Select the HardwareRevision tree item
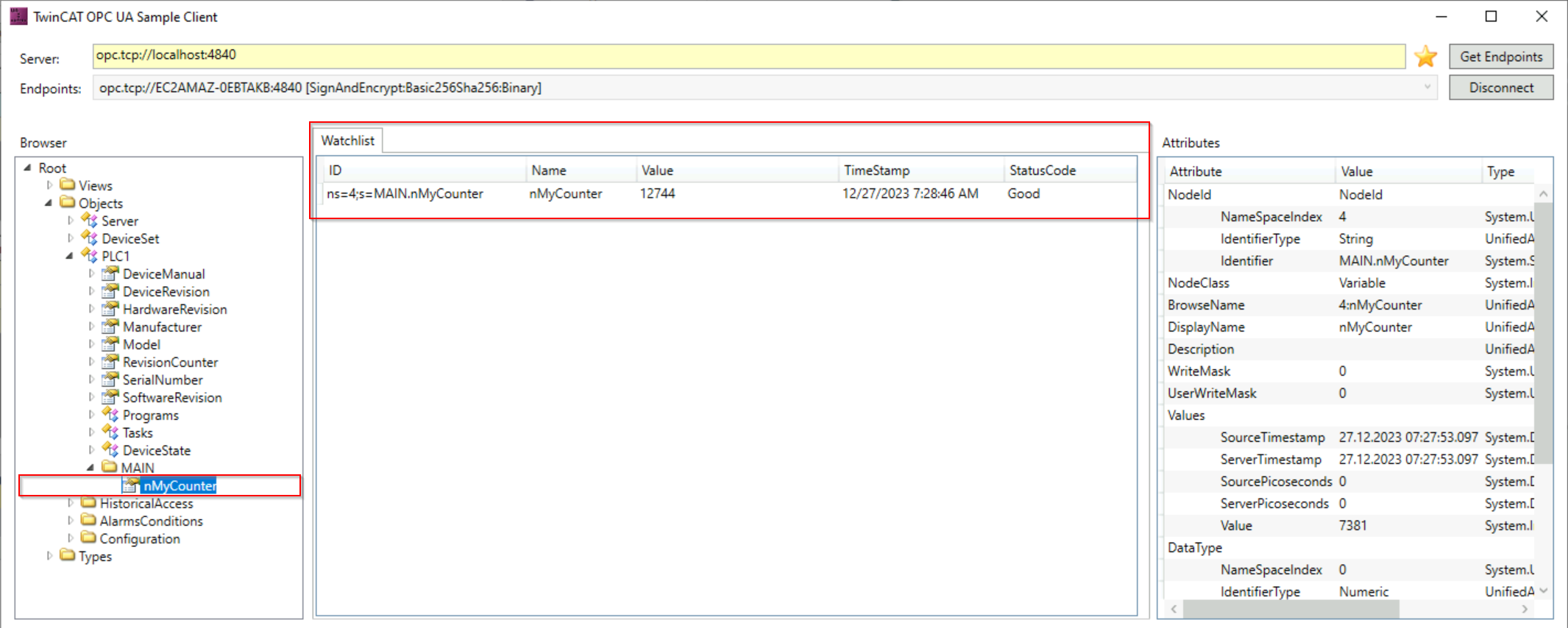Image resolution: width=1568 pixels, height=628 pixels. tap(174, 309)
